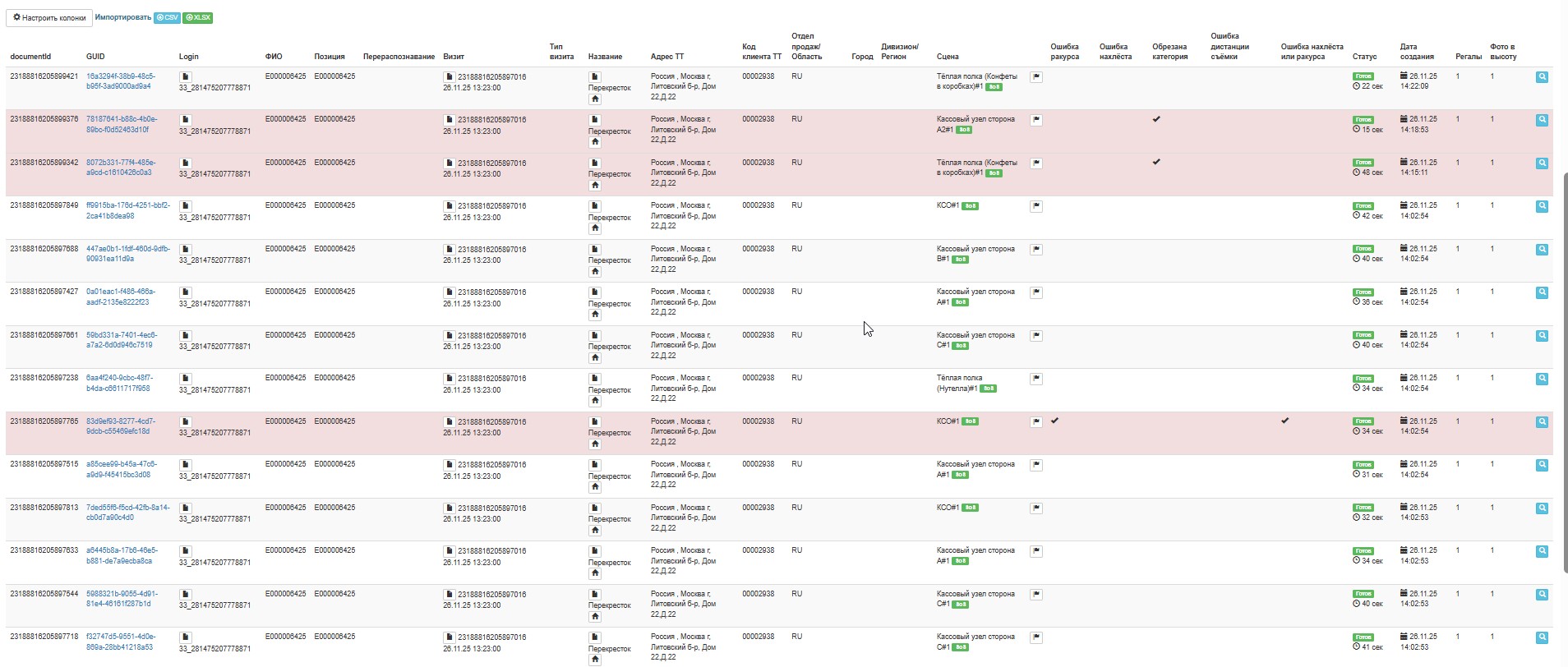Open the Настроить колонки column settings
1568x667 pixels.
[x=49, y=17]
